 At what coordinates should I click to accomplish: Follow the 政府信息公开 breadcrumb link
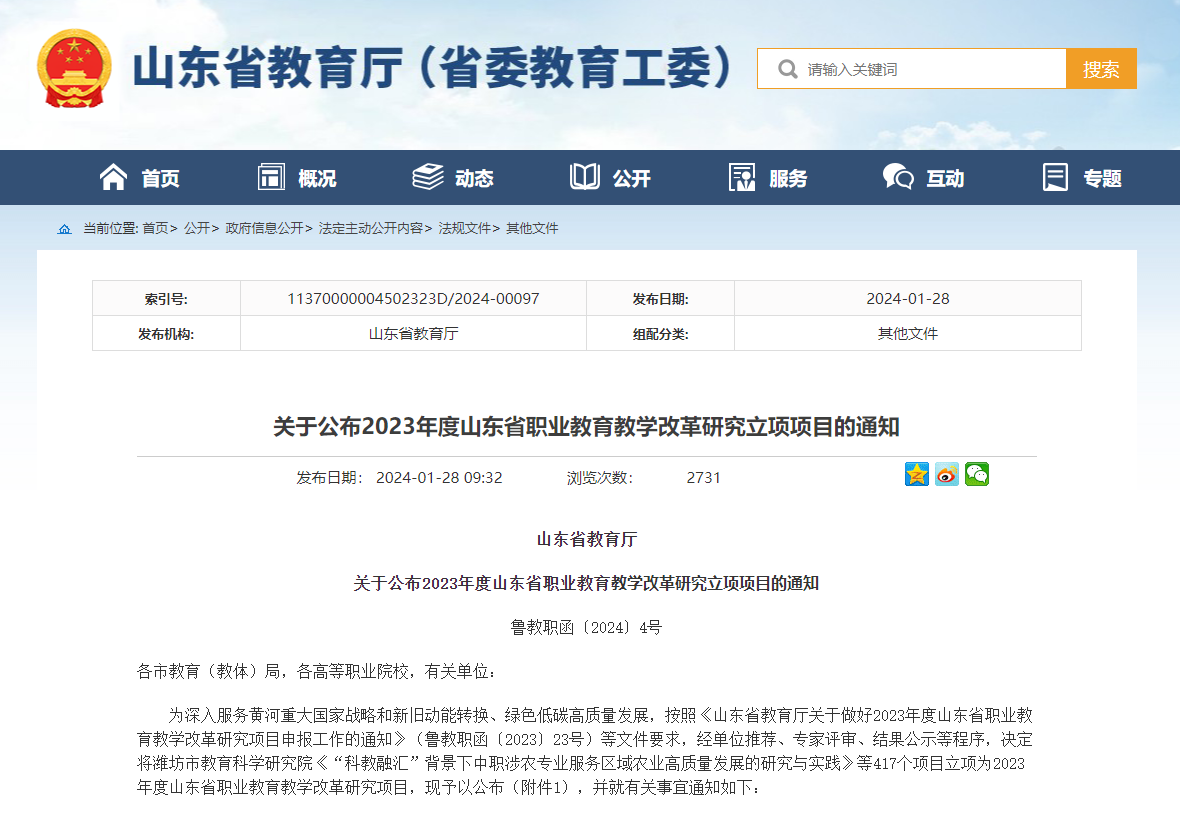pyautogui.click(x=264, y=228)
